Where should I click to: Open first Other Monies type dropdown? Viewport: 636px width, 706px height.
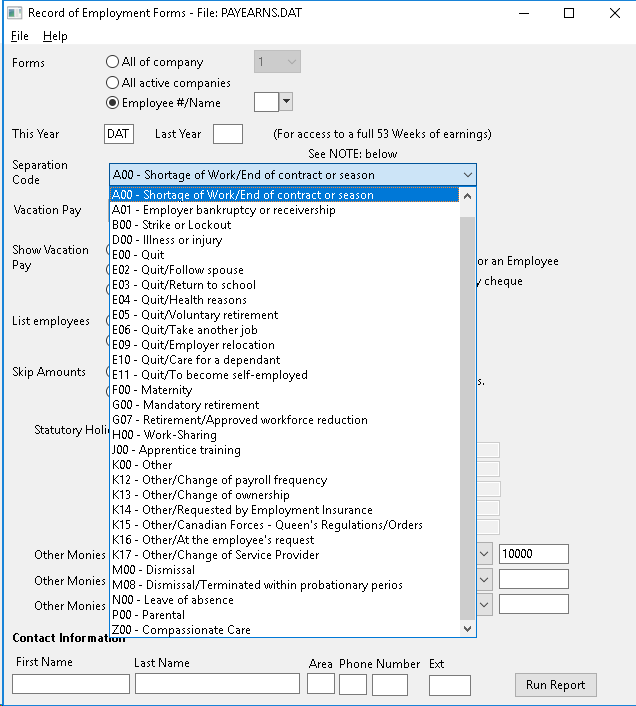(x=484, y=554)
